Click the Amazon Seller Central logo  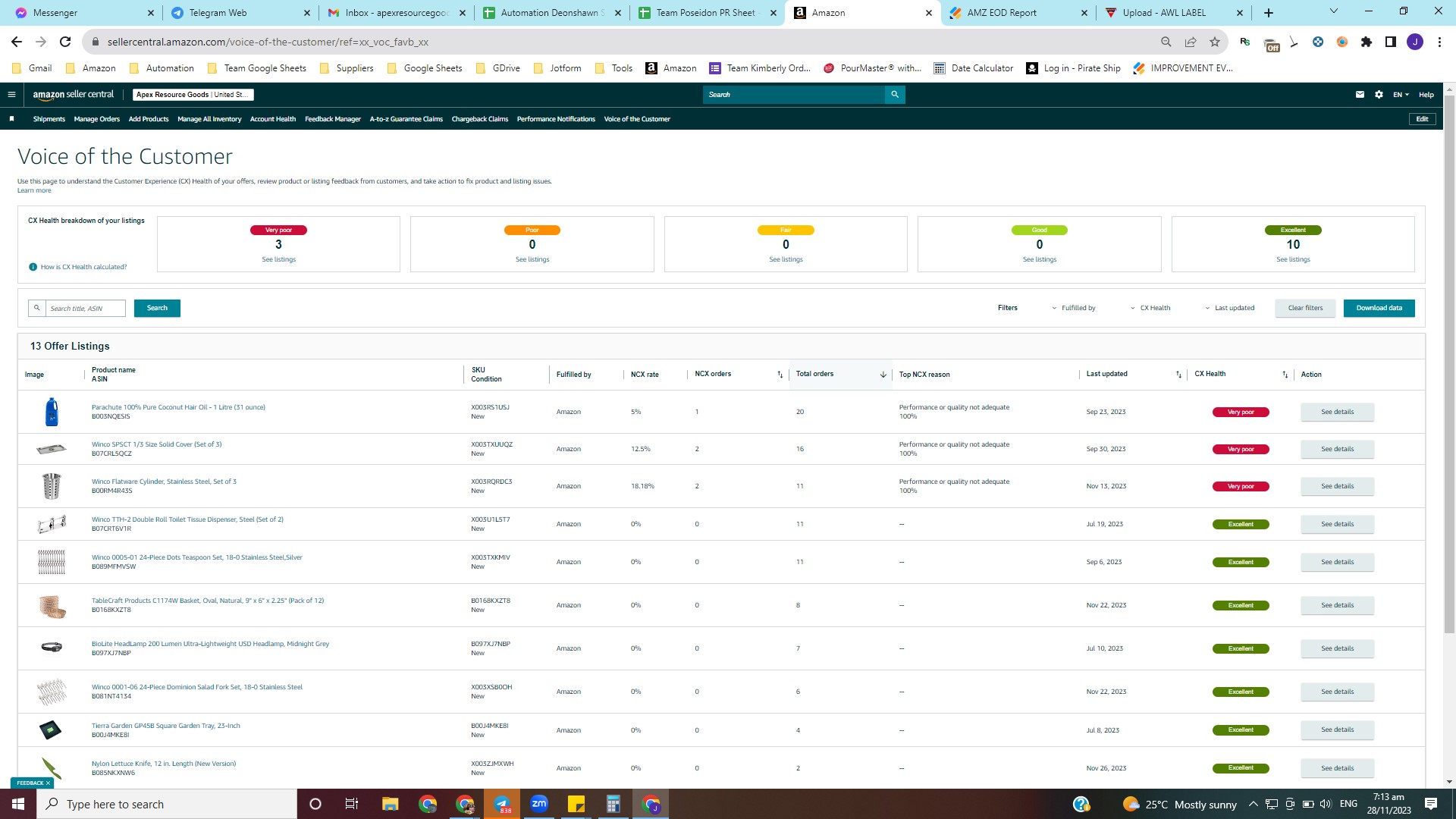coord(74,95)
